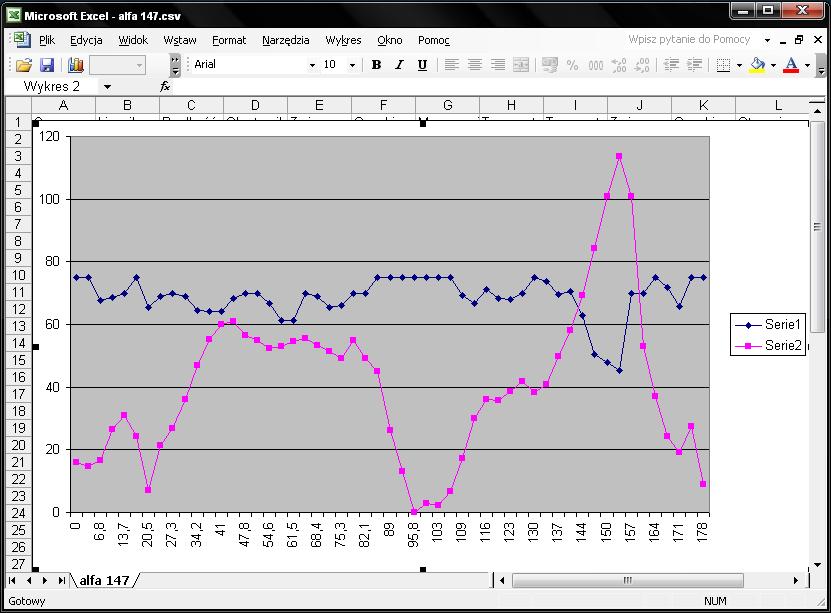Screen dimensions: 831x613
Task: Click the Wpisz pytanie do Pomocy help box
Action: pyautogui.click(x=689, y=39)
